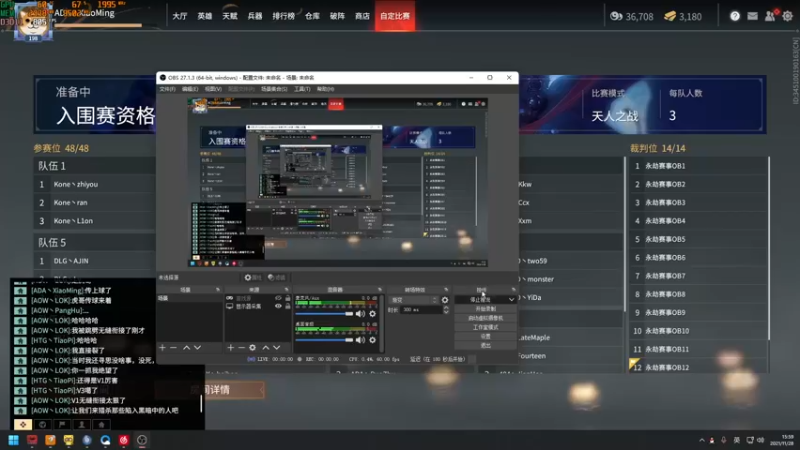The image size is (800, 450).
Task: Open OBS Scene Collection menu
Action: point(274,89)
